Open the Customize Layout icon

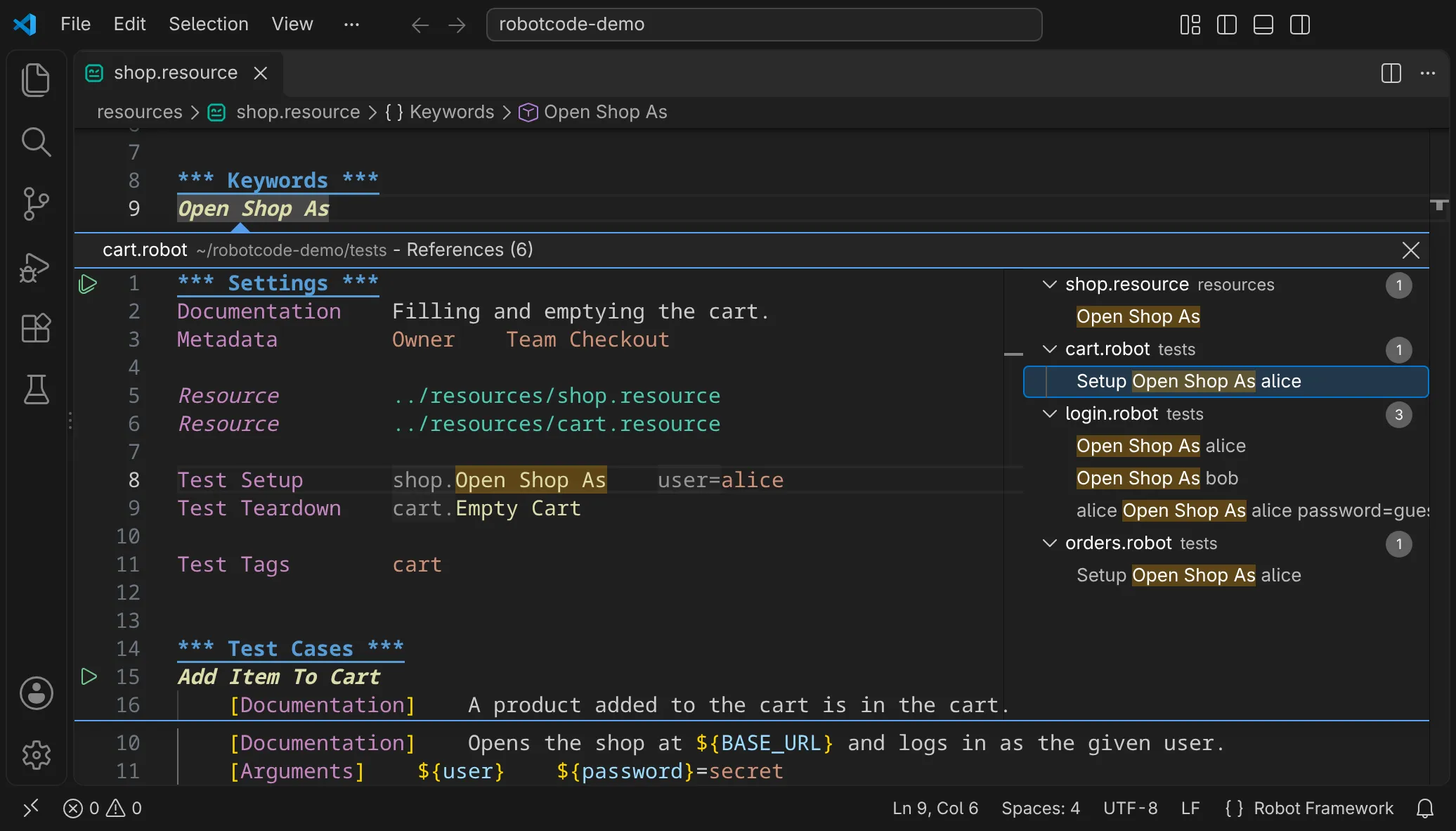1190,25
